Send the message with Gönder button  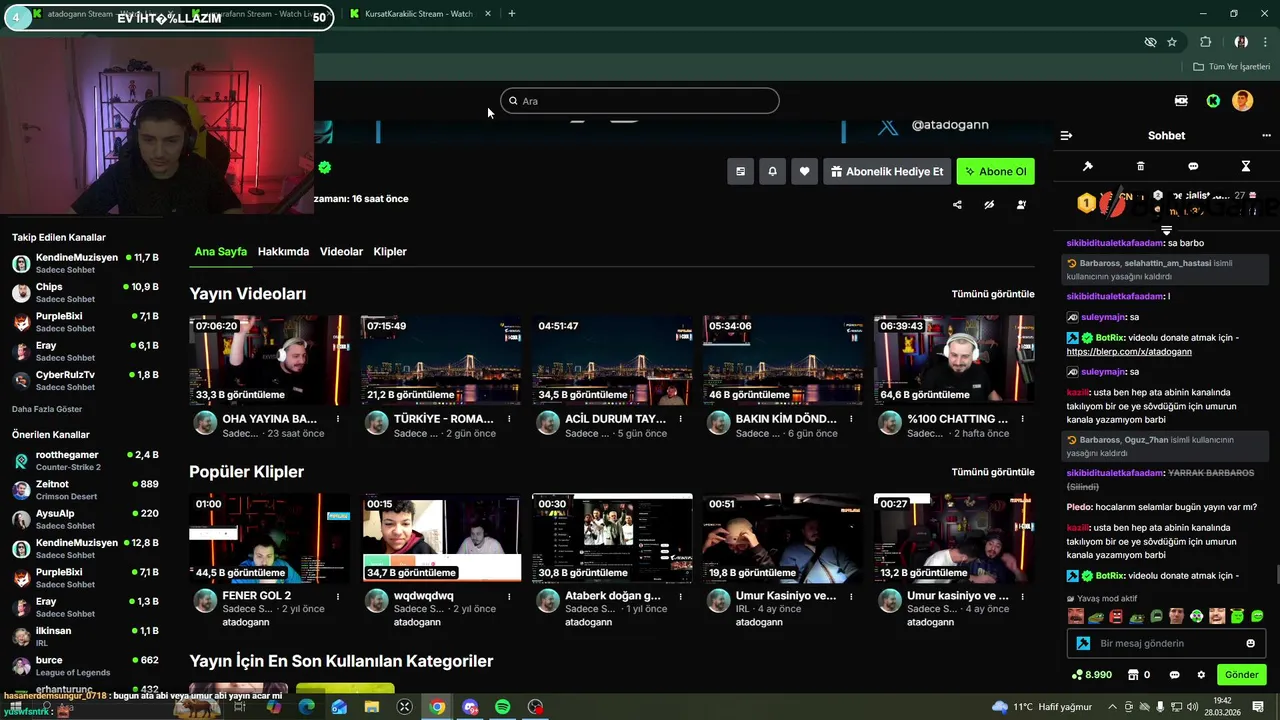1241,675
